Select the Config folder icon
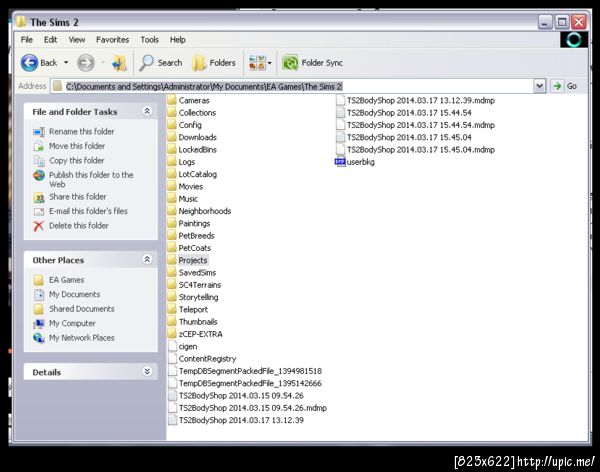Viewport: 600px width, 472px height. click(x=172, y=125)
